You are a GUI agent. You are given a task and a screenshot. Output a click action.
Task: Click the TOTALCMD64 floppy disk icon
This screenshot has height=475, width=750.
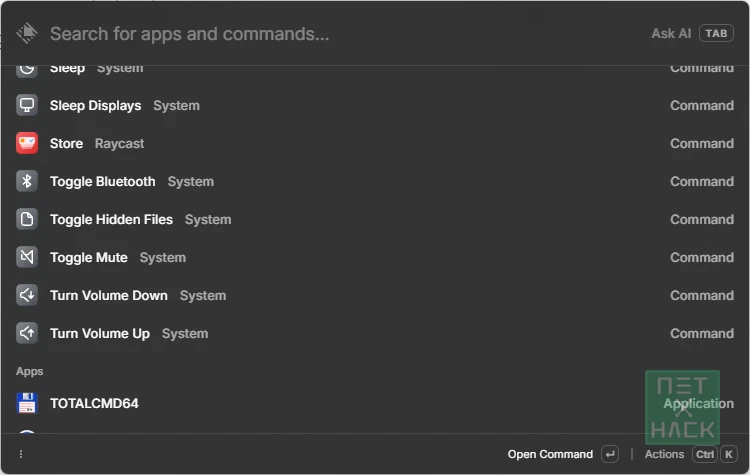pos(27,403)
